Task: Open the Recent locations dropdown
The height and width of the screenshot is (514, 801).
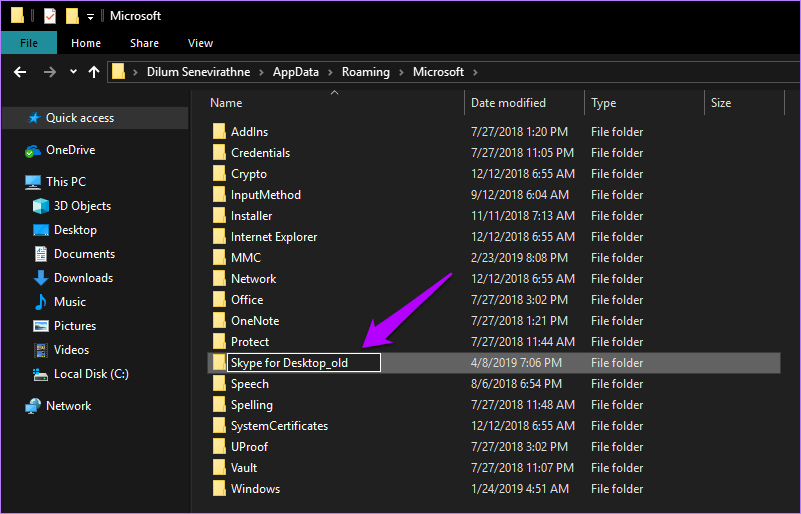Action: pos(73,72)
